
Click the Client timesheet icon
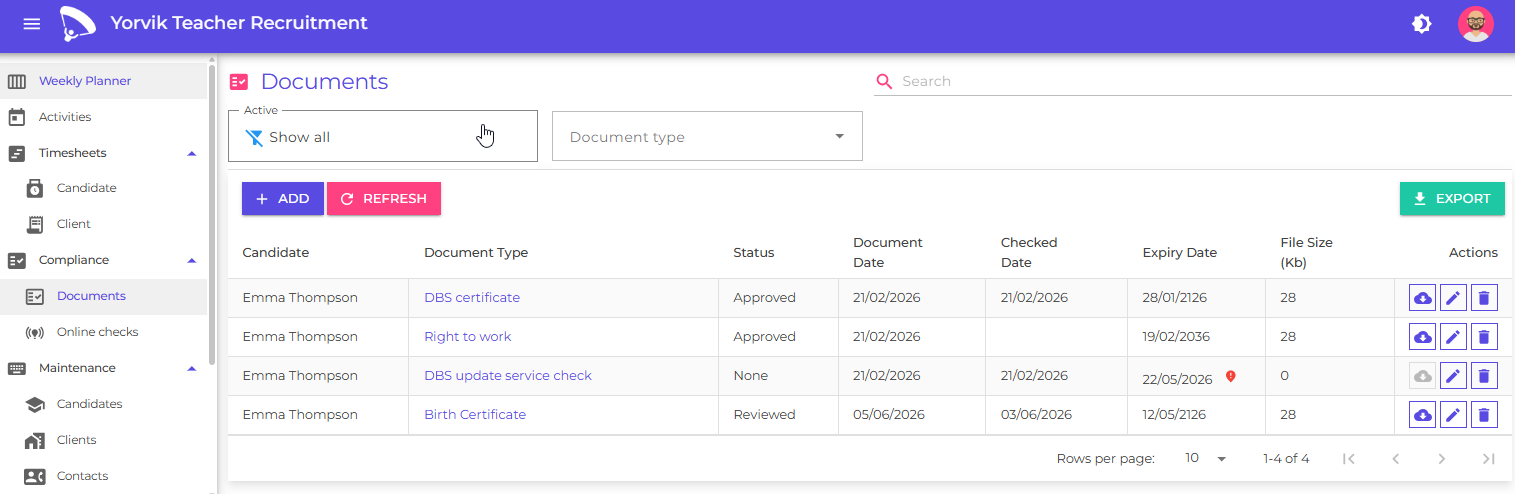(35, 224)
